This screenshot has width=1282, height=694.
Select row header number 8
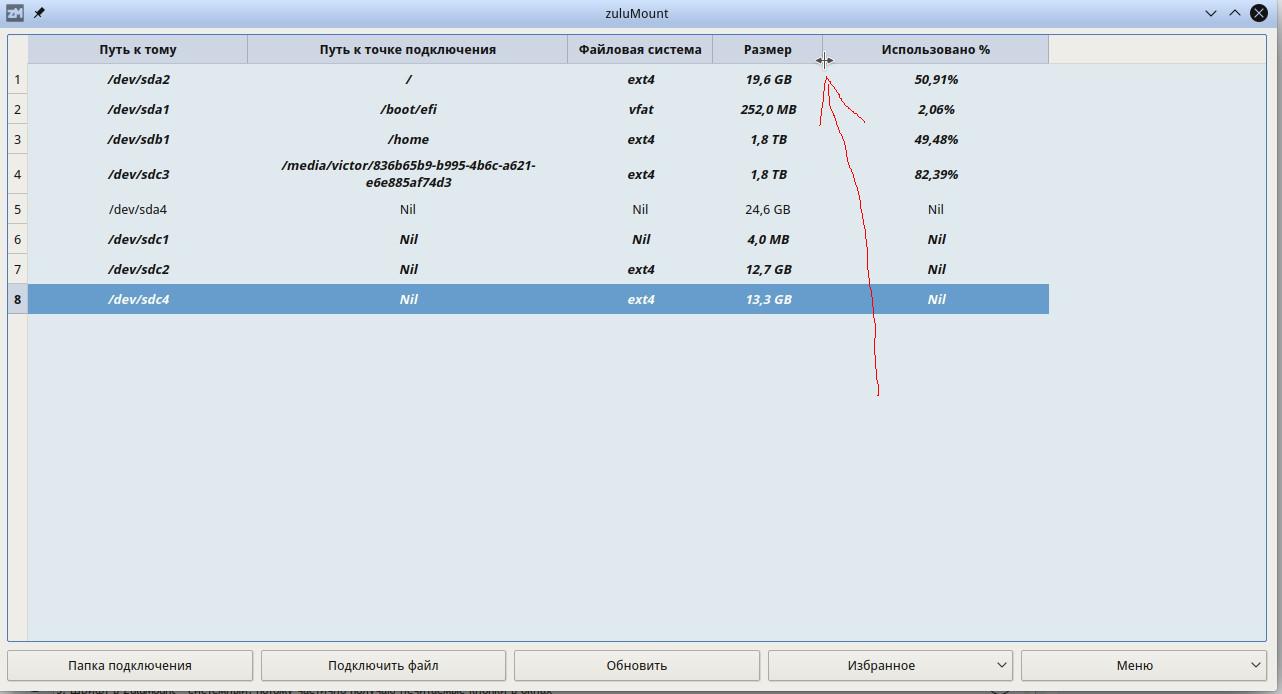coord(17,299)
